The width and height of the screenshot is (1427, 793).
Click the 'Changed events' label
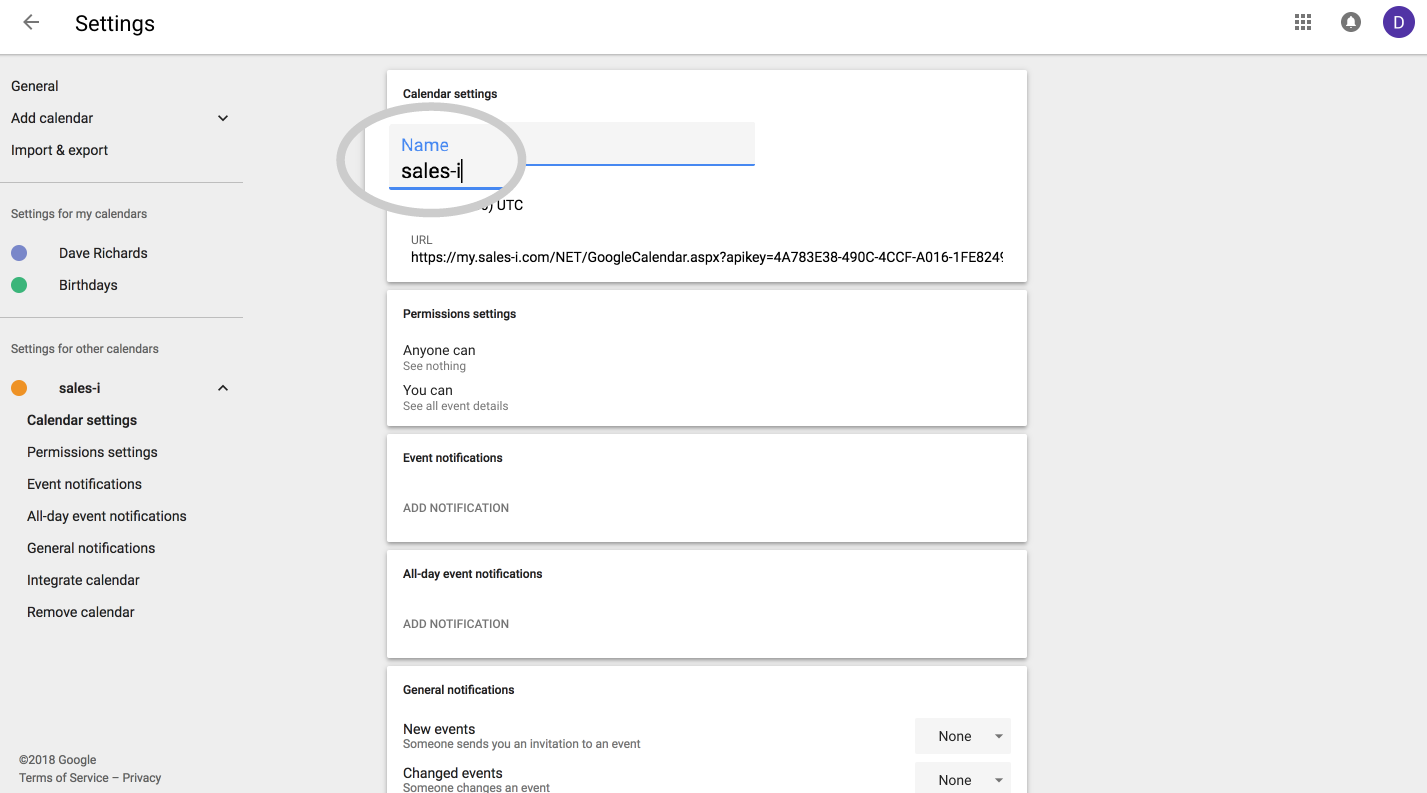click(x=453, y=773)
